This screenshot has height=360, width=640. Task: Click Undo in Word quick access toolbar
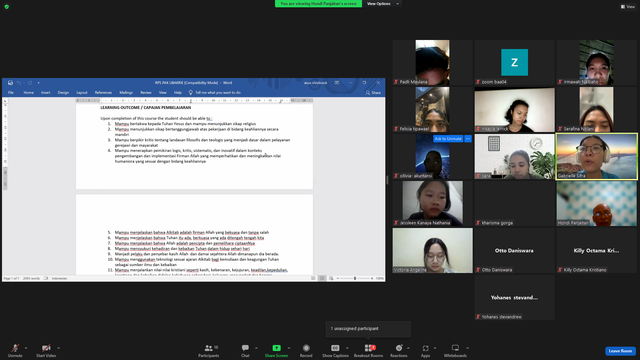point(19,83)
